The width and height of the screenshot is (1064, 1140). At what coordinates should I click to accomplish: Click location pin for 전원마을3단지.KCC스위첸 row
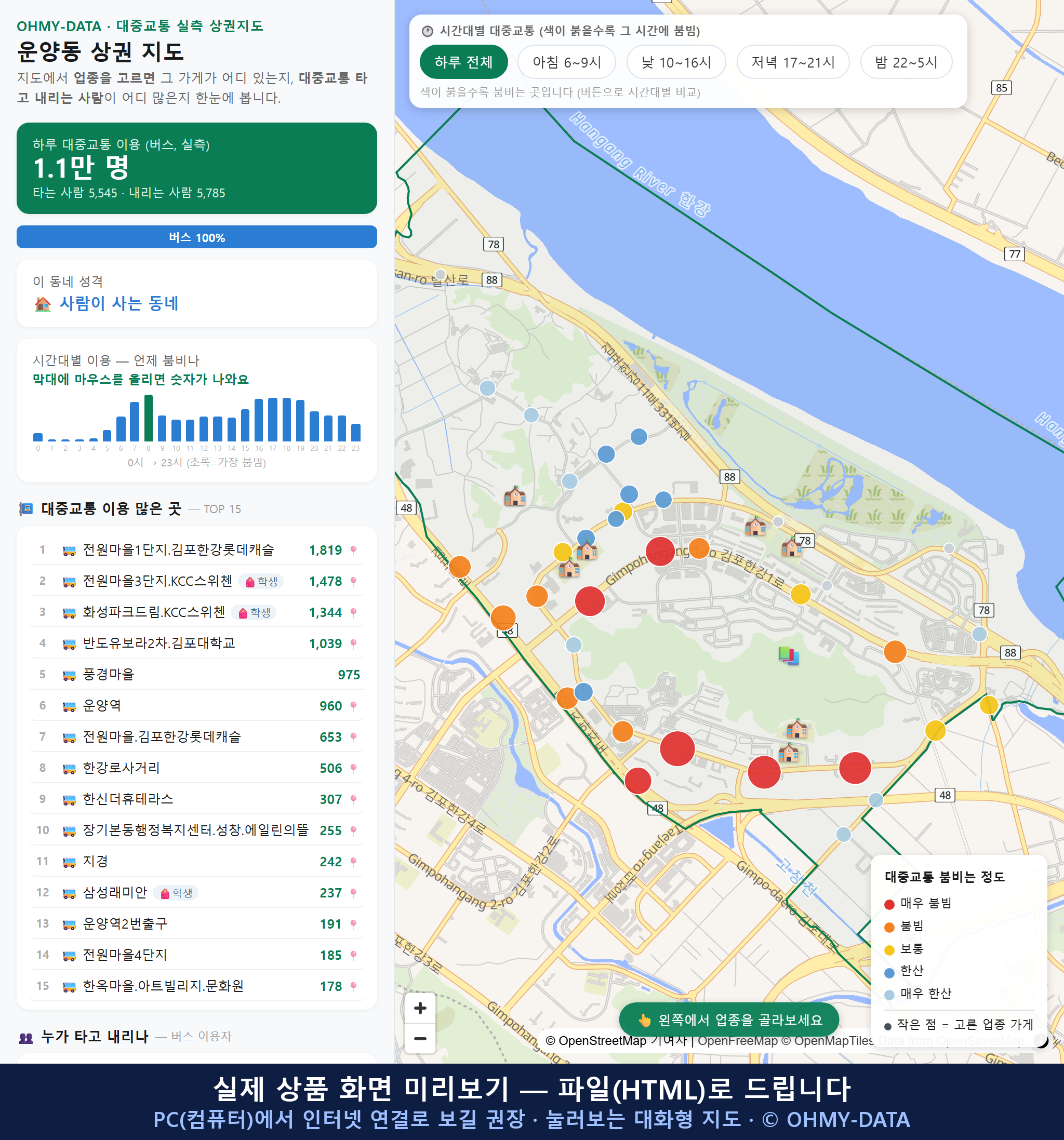coord(353,582)
